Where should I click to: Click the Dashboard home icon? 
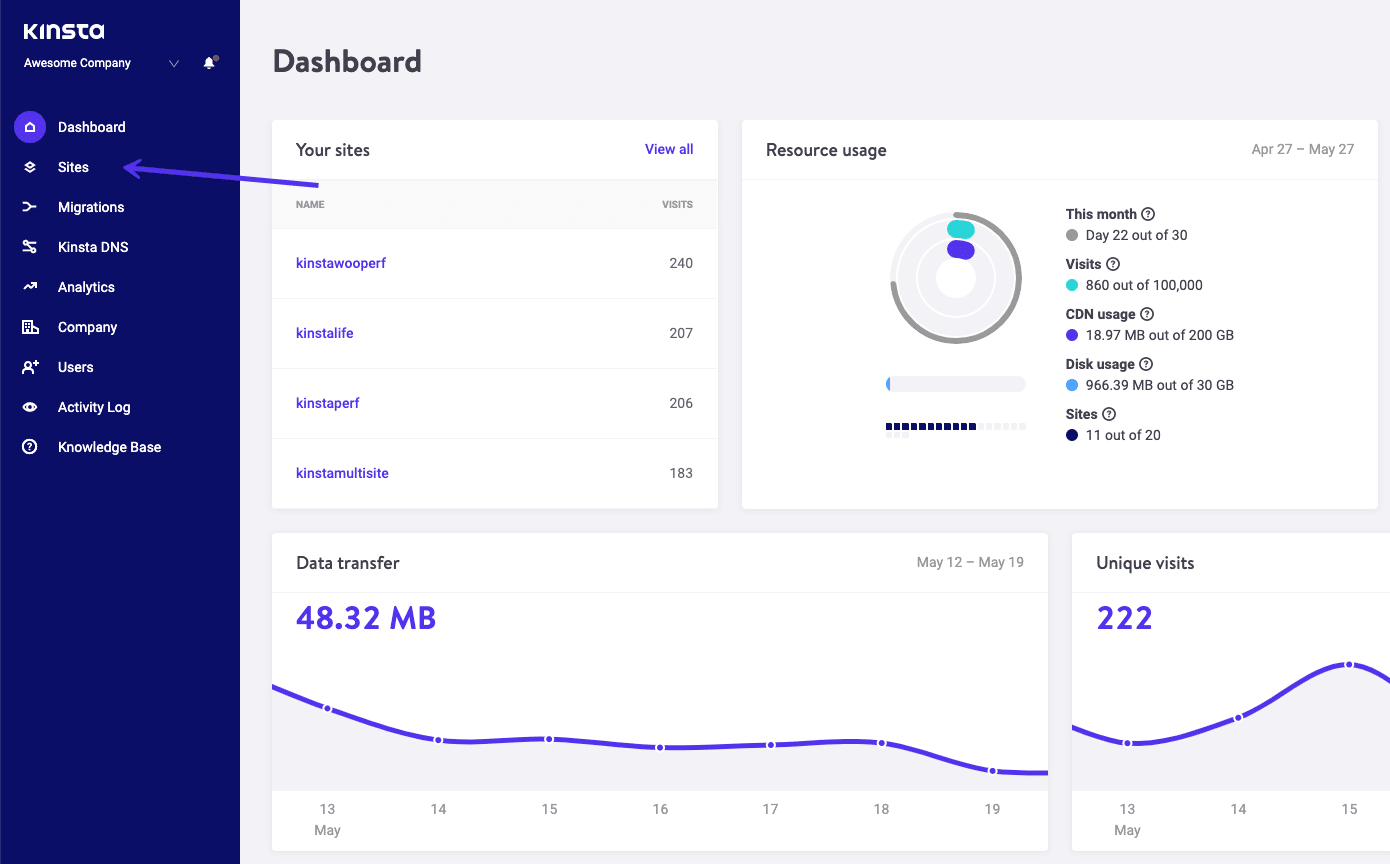point(30,127)
